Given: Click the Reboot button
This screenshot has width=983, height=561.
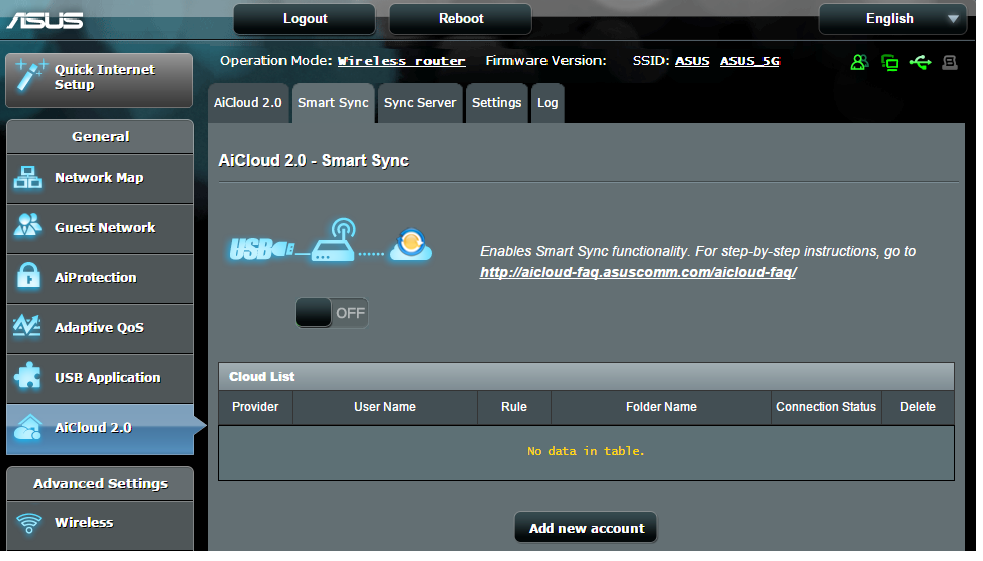Looking at the screenshot, I should (461, 19).
